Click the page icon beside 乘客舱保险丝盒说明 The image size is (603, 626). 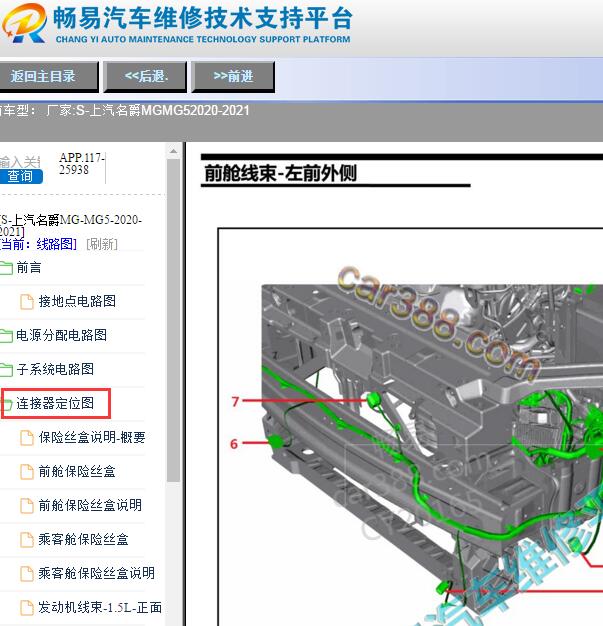[x=27, y=574]
